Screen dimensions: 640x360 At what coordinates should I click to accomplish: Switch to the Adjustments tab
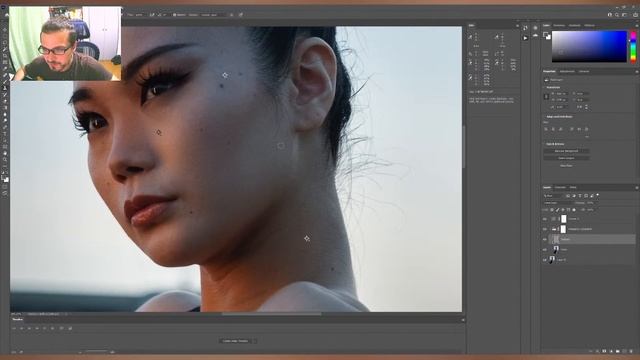tap(567, 71)
